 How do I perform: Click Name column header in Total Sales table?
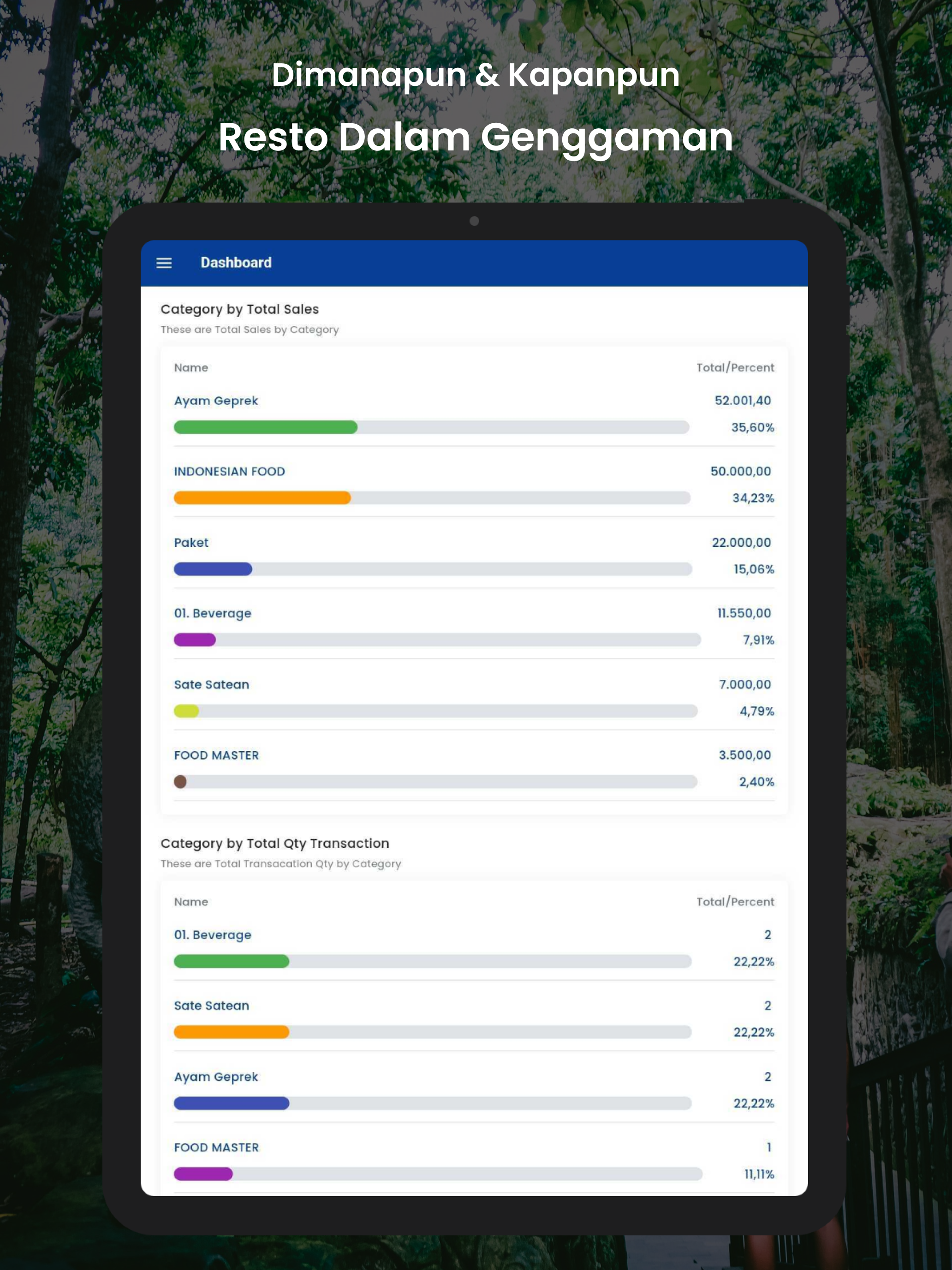point(191,367)
